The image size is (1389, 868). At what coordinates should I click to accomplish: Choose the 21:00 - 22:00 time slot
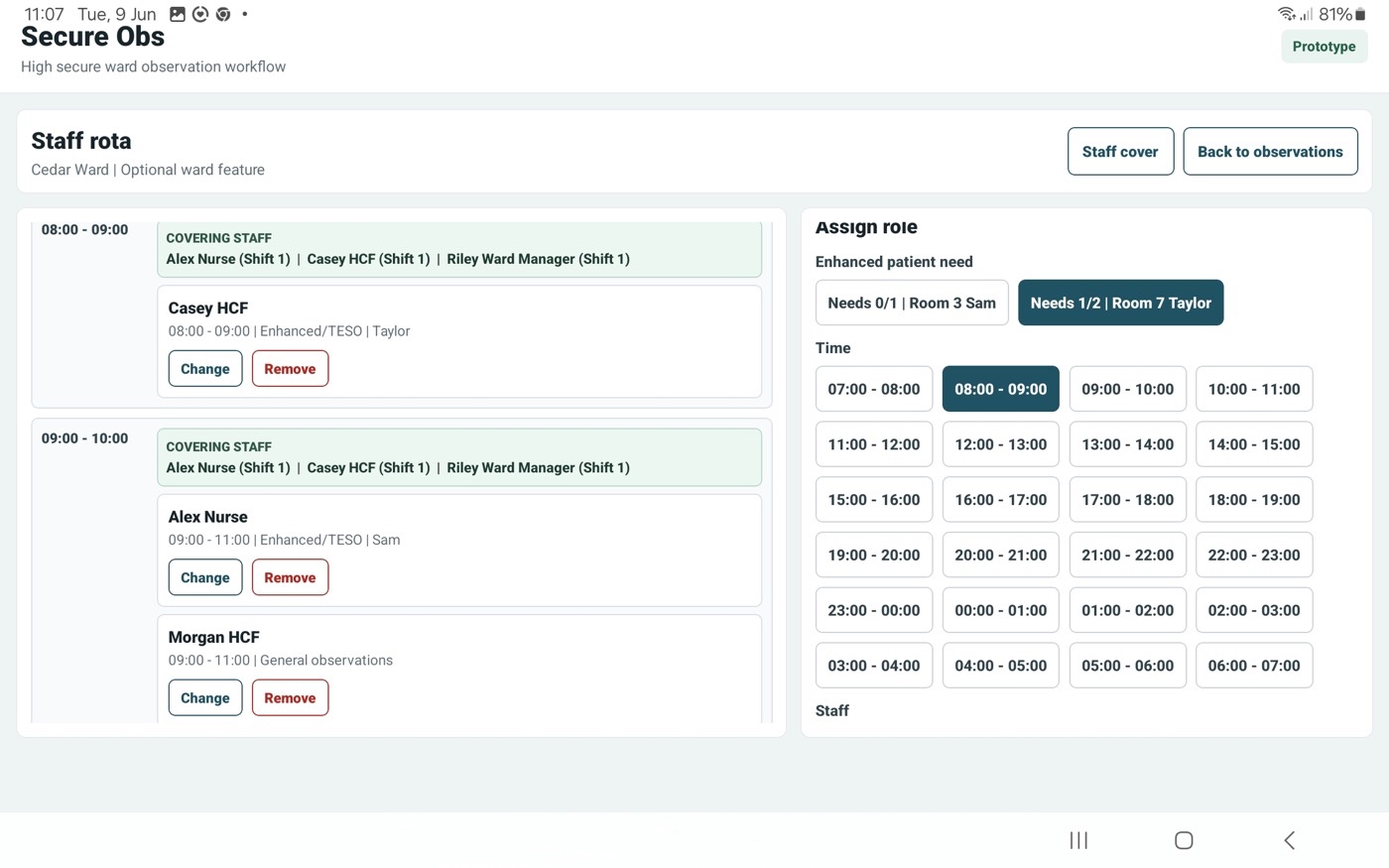1127,555
